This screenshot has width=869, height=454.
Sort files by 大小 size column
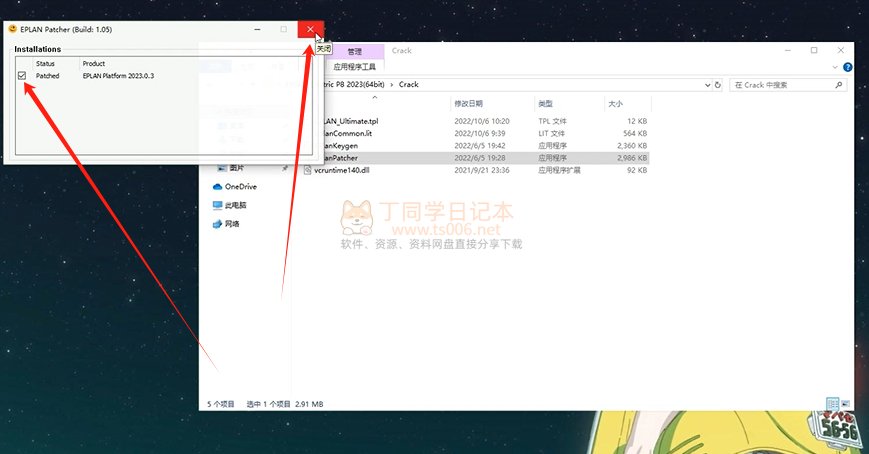click(614, 104)
